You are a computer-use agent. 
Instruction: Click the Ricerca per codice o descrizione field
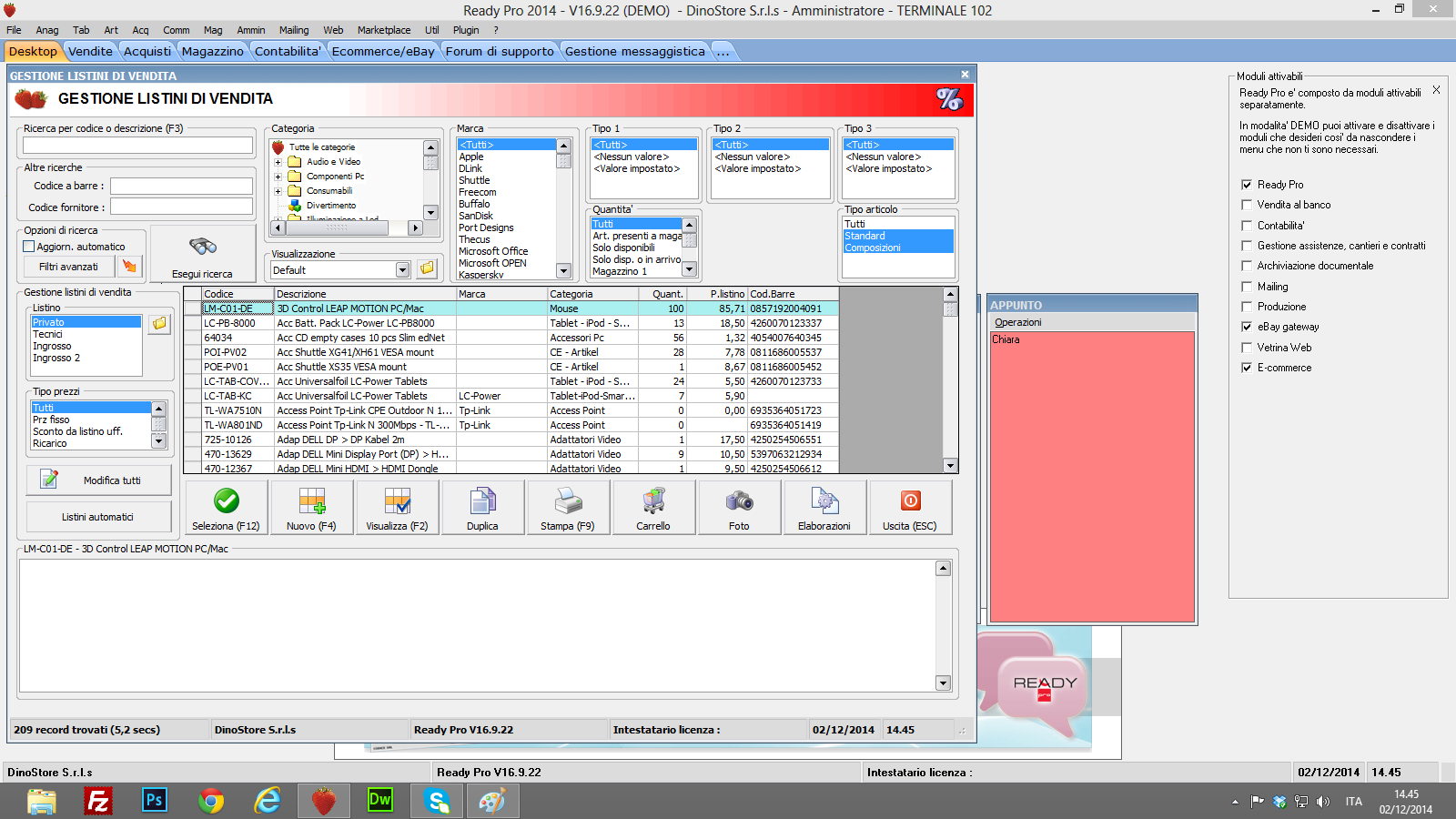137,146
